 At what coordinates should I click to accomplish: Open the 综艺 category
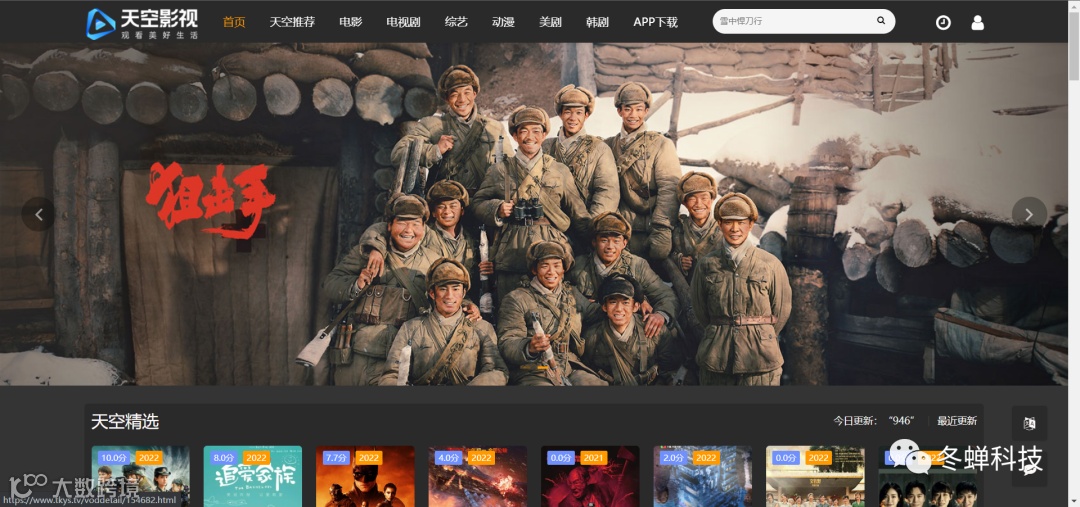click(456, 22)
